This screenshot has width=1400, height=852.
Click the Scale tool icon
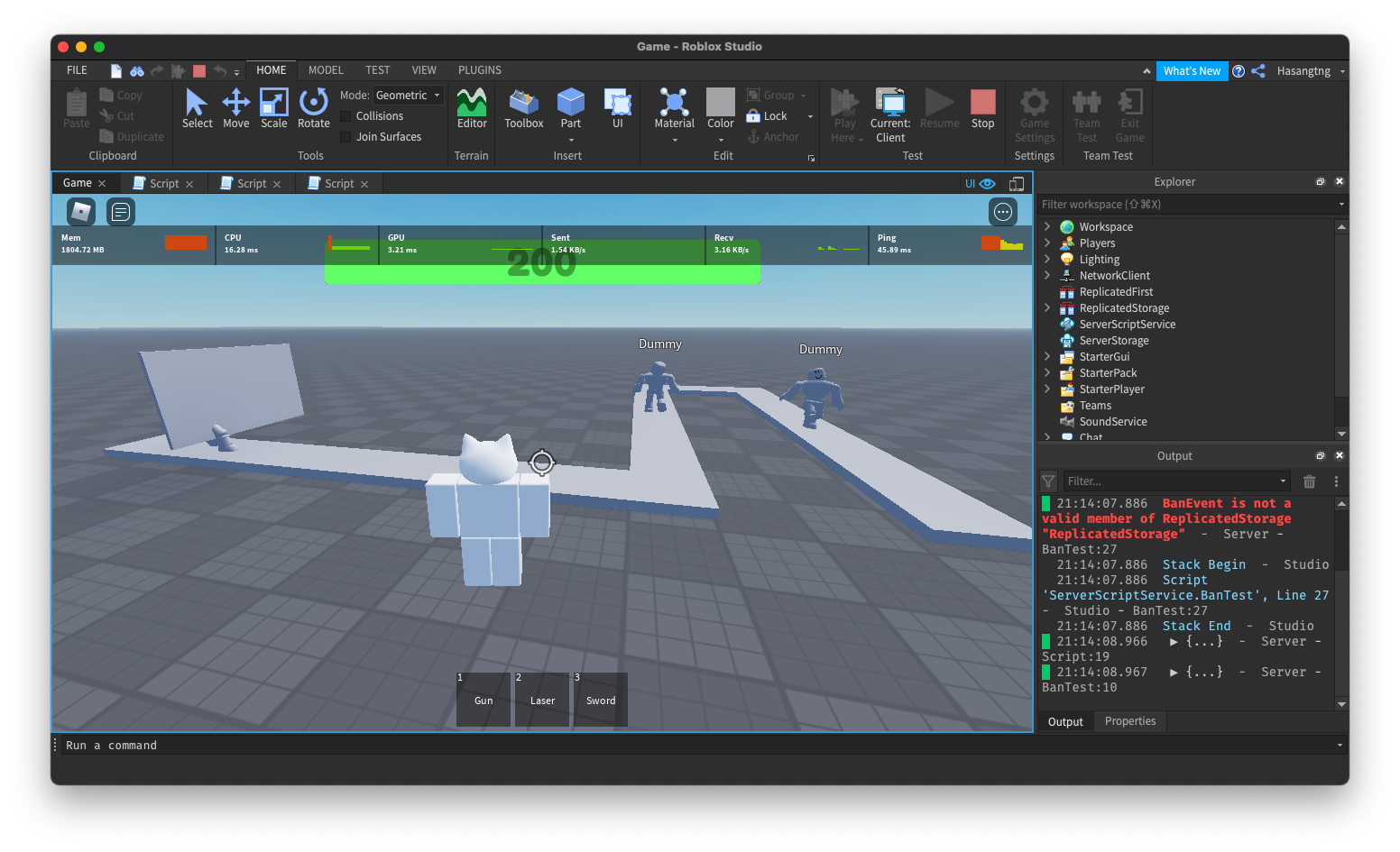coord(273,109)
